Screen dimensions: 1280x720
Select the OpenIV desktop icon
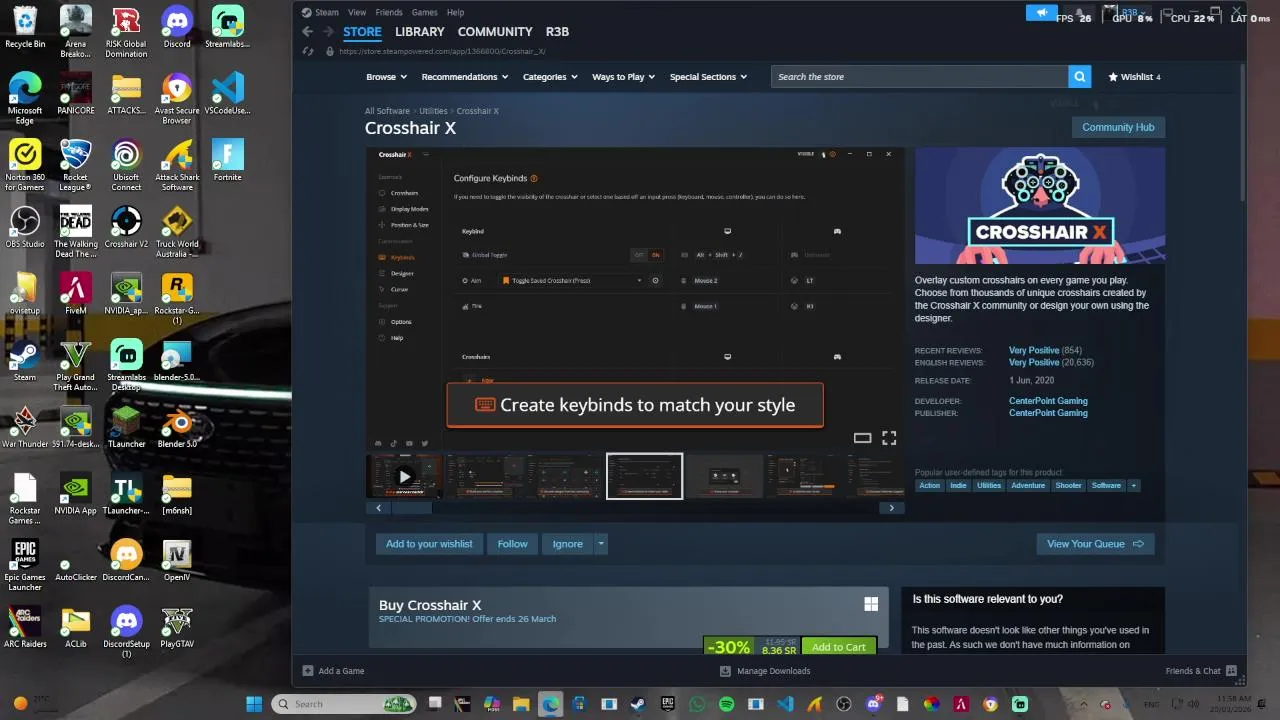click(x=177, y=561)
